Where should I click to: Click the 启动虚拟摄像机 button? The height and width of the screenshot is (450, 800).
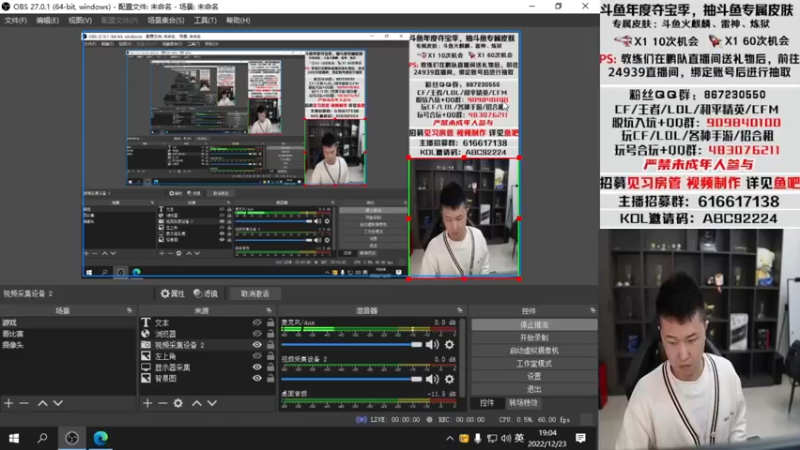[534, 351]
